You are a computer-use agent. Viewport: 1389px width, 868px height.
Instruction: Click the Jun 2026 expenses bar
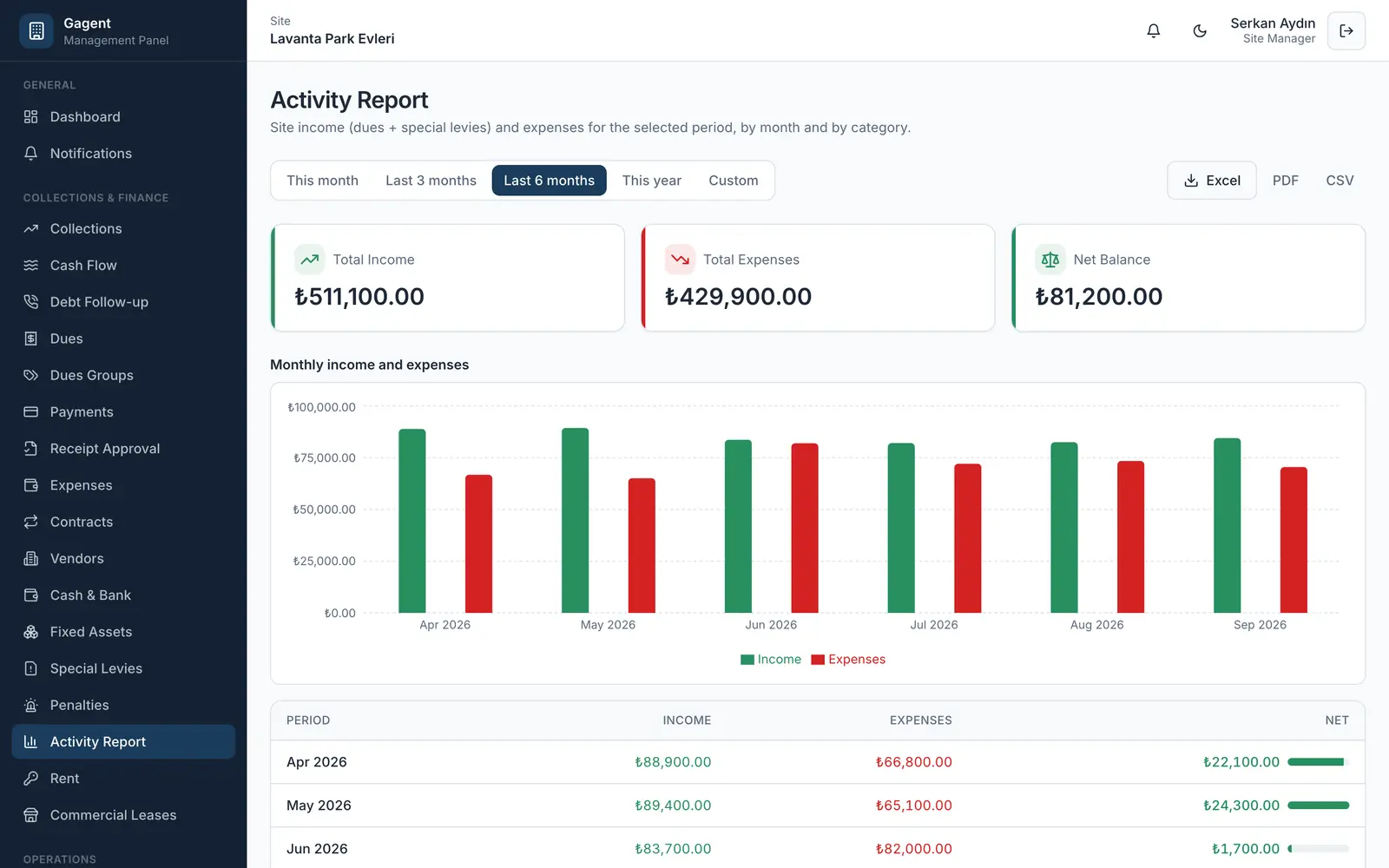click(x=805, y=528)
